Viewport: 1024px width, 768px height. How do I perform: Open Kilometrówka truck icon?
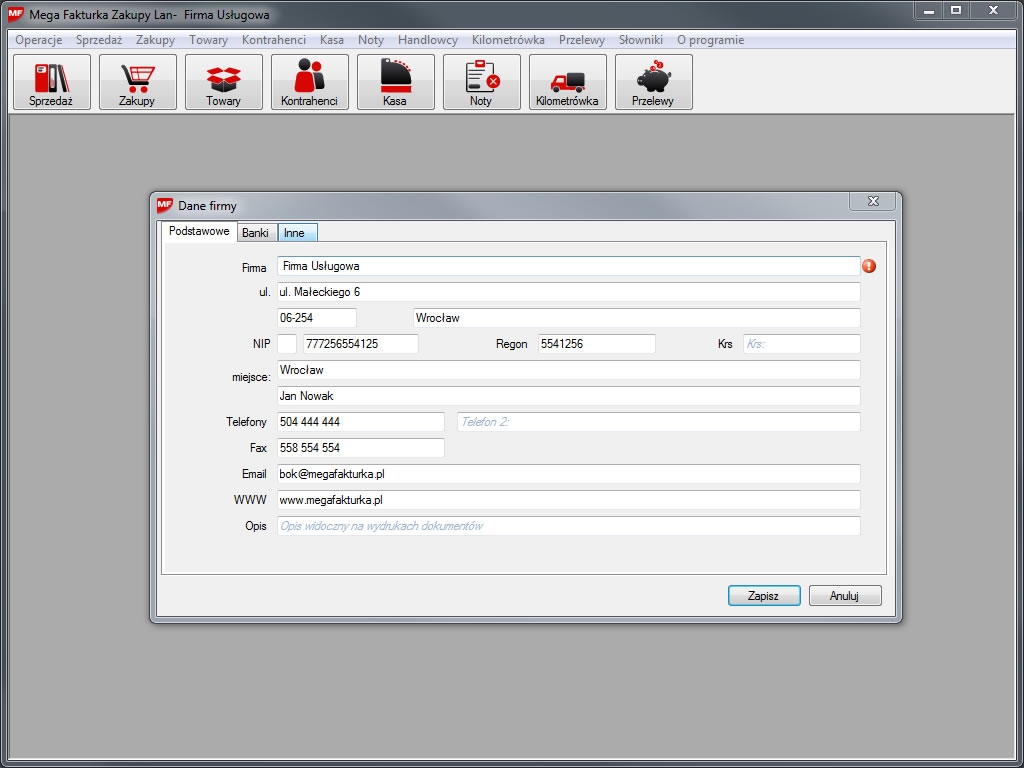point(568,82)
